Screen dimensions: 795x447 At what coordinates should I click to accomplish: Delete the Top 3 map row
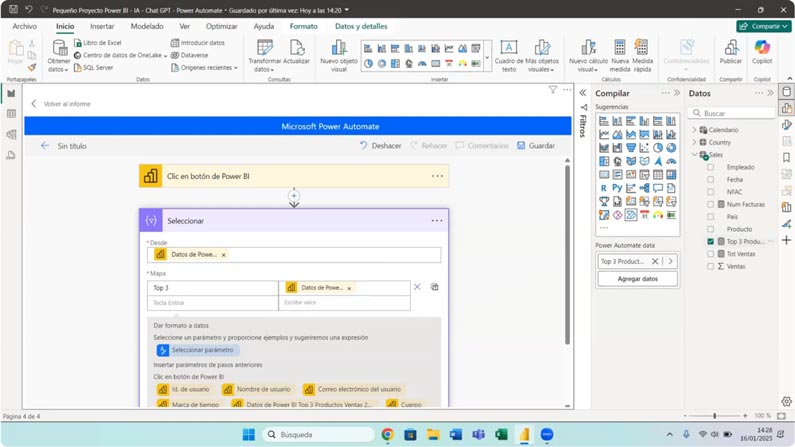pos(417,287)
